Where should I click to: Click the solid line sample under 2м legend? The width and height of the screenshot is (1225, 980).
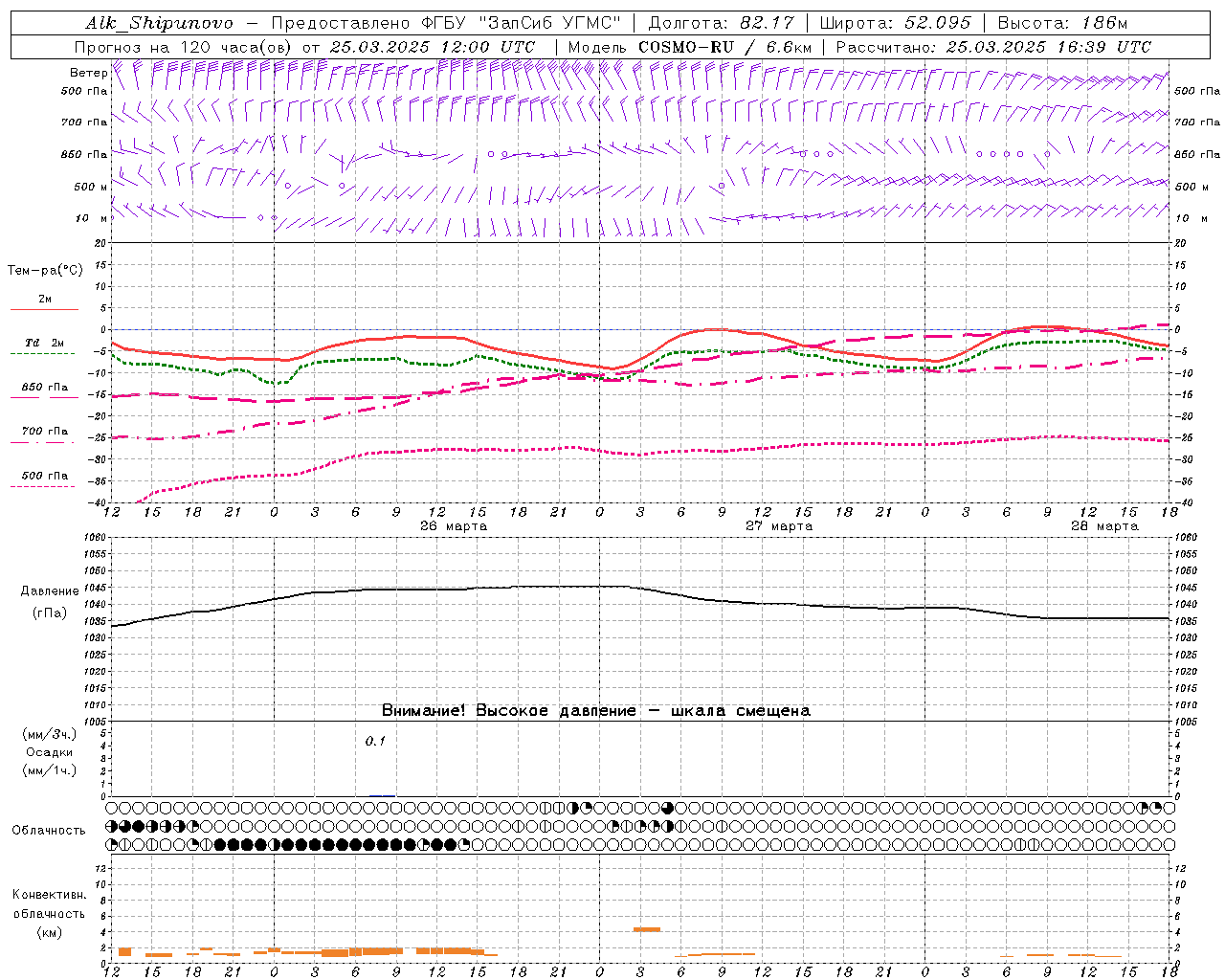point(44,310)
